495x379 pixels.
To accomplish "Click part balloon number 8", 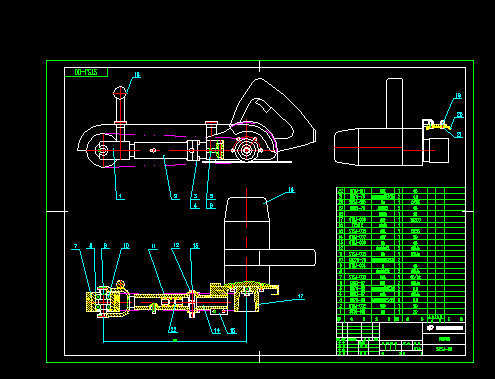I will [x=91, y=246].
